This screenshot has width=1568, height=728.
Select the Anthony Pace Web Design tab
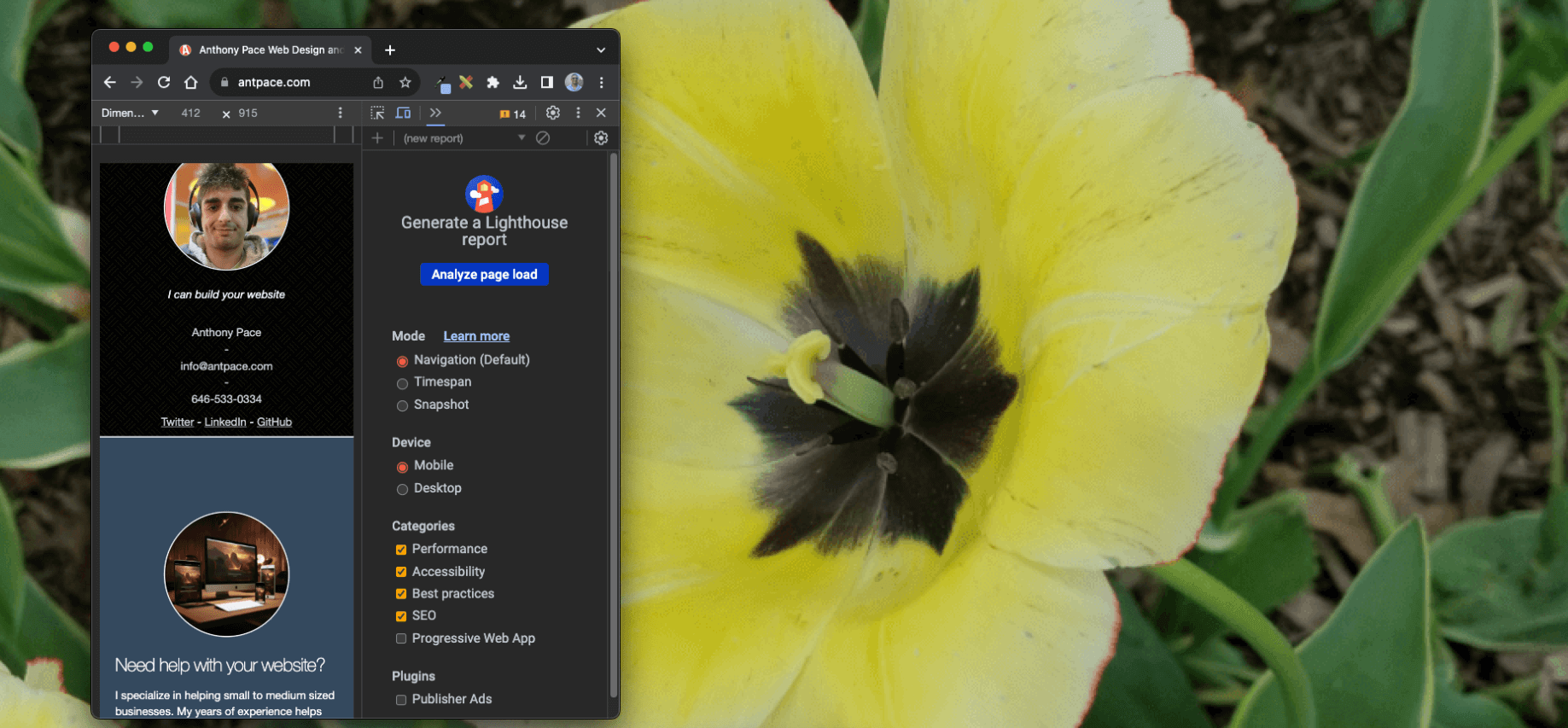pos(270,50)
